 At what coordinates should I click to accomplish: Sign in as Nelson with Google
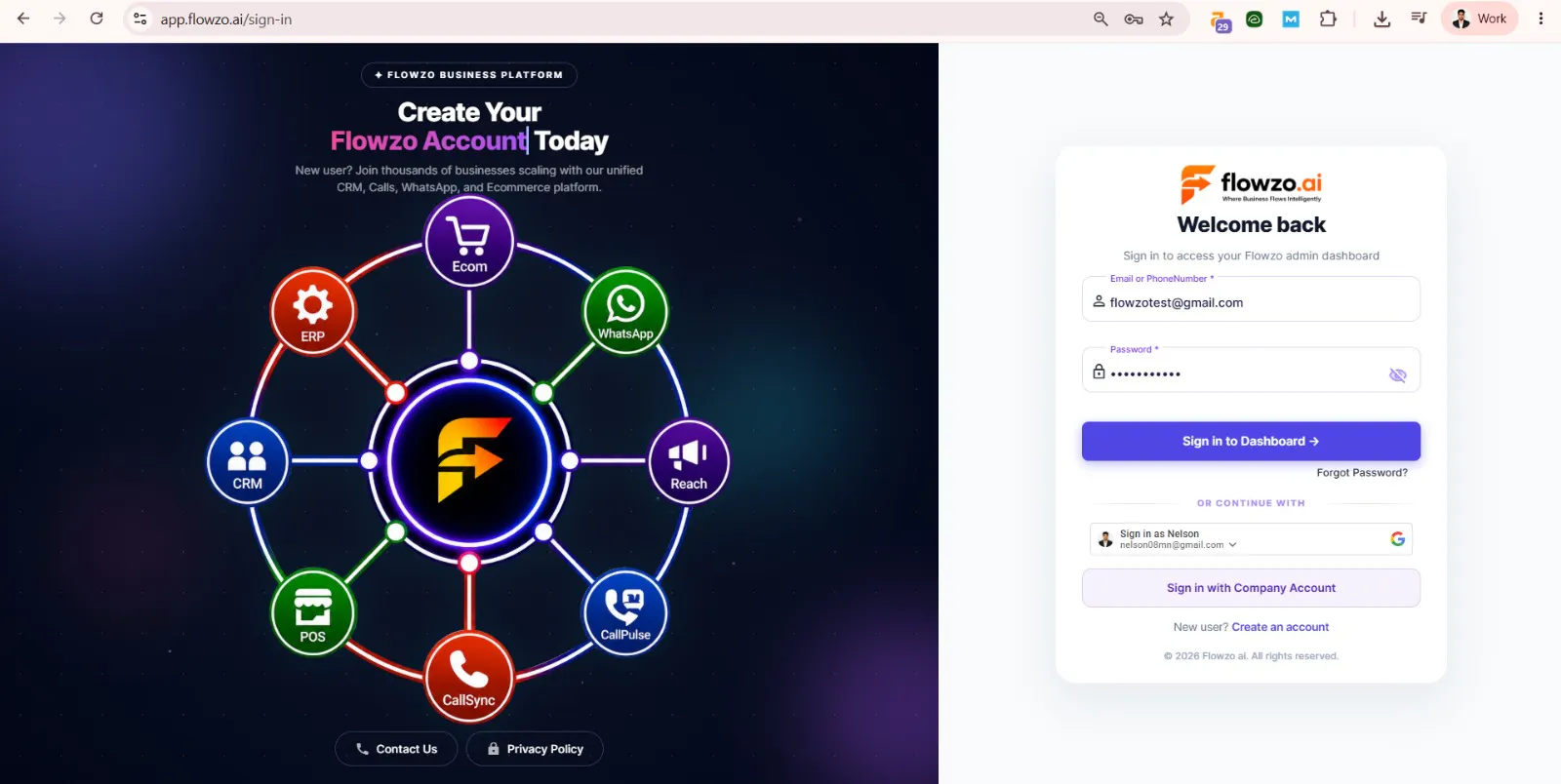coord(1251,539)
